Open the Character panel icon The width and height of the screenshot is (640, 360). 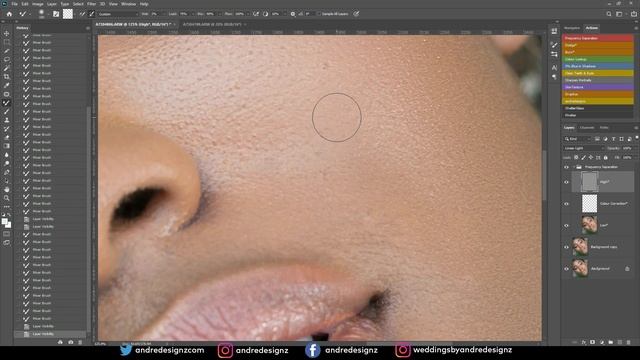tap(554, 67)
